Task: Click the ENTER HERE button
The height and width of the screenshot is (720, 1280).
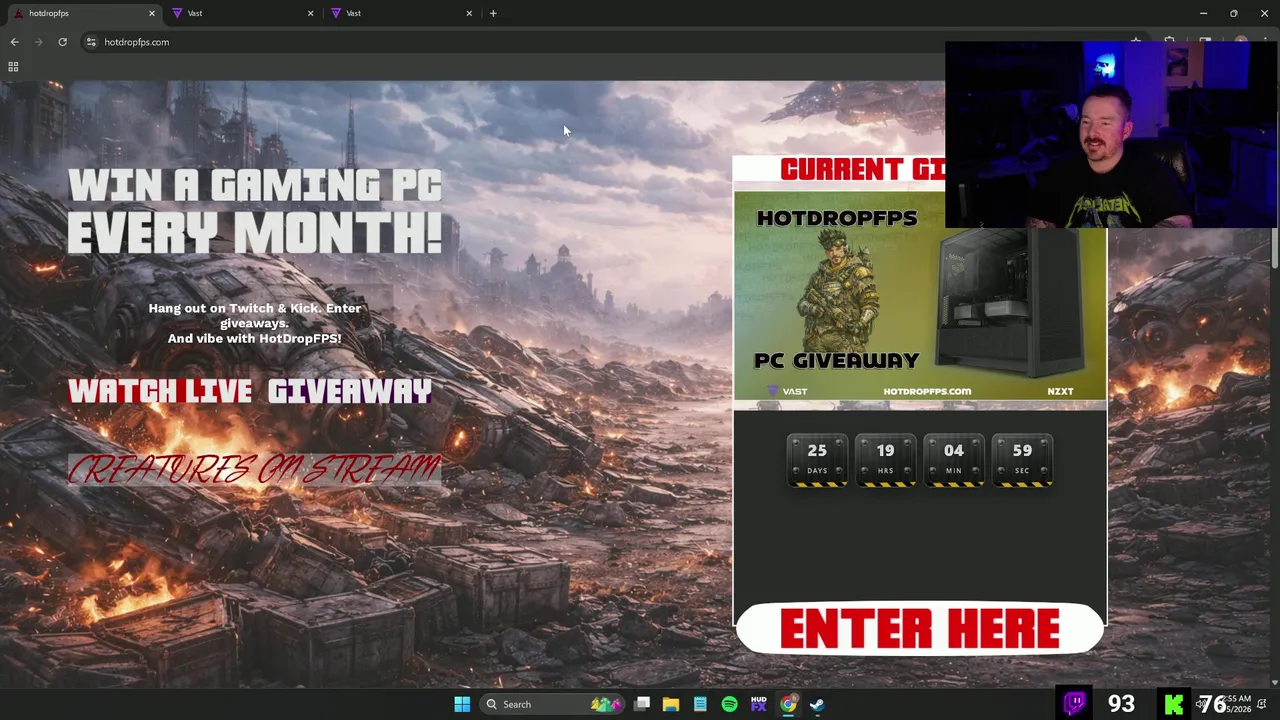Action: click(x=920, y=629)
